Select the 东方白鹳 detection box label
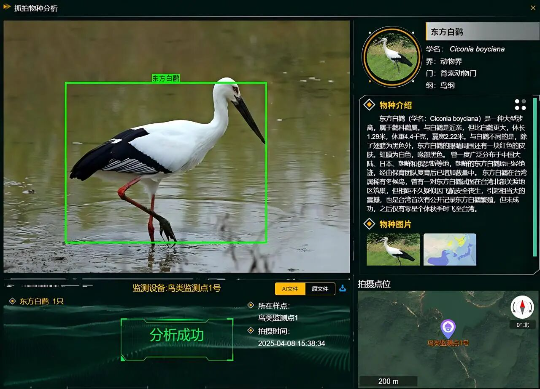The image size is (540, 389). [166, 78]
